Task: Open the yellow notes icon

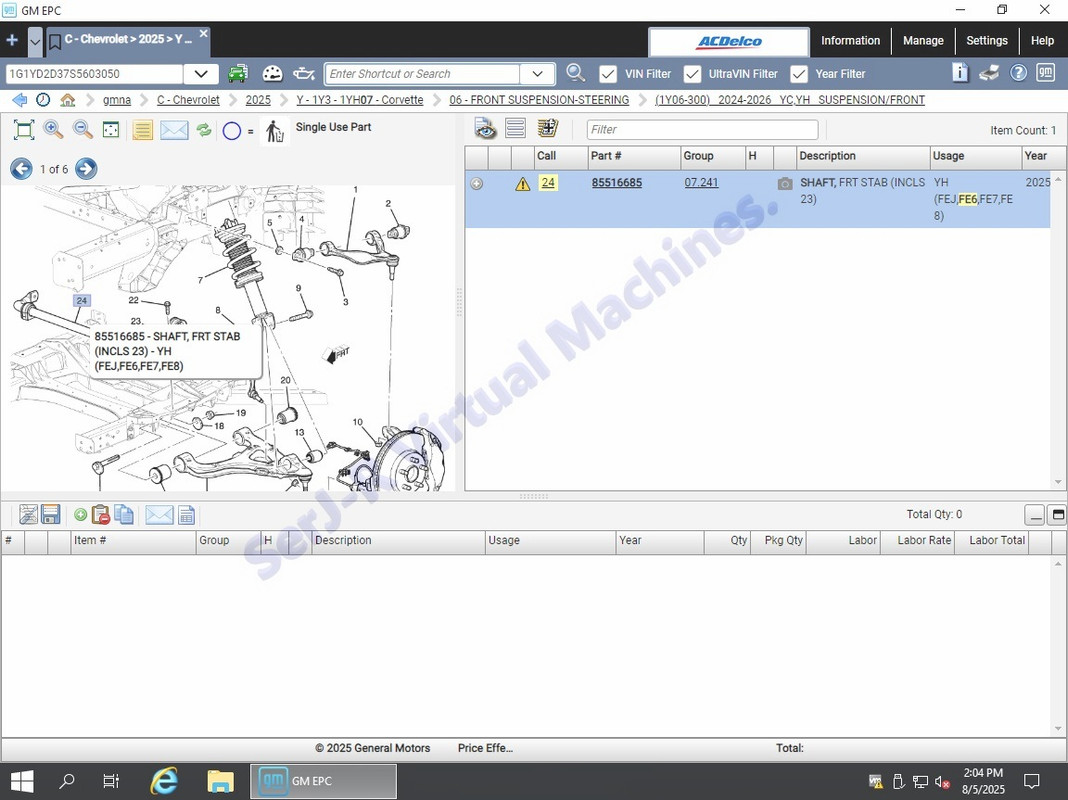Action: (142, 129)
